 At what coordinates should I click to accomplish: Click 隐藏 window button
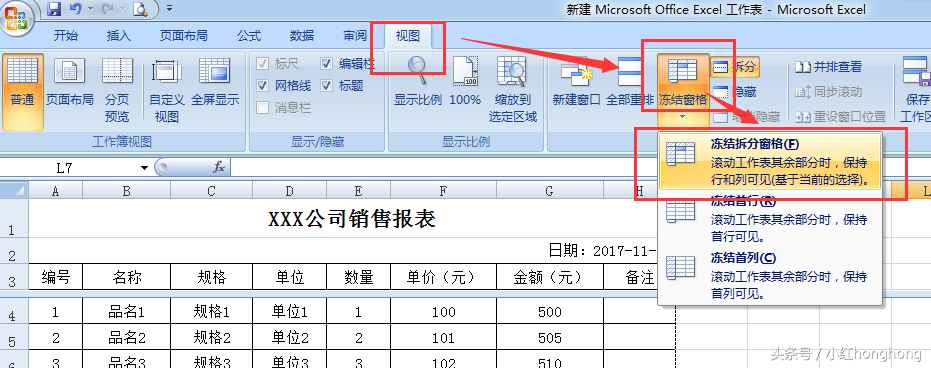(735, 92)
